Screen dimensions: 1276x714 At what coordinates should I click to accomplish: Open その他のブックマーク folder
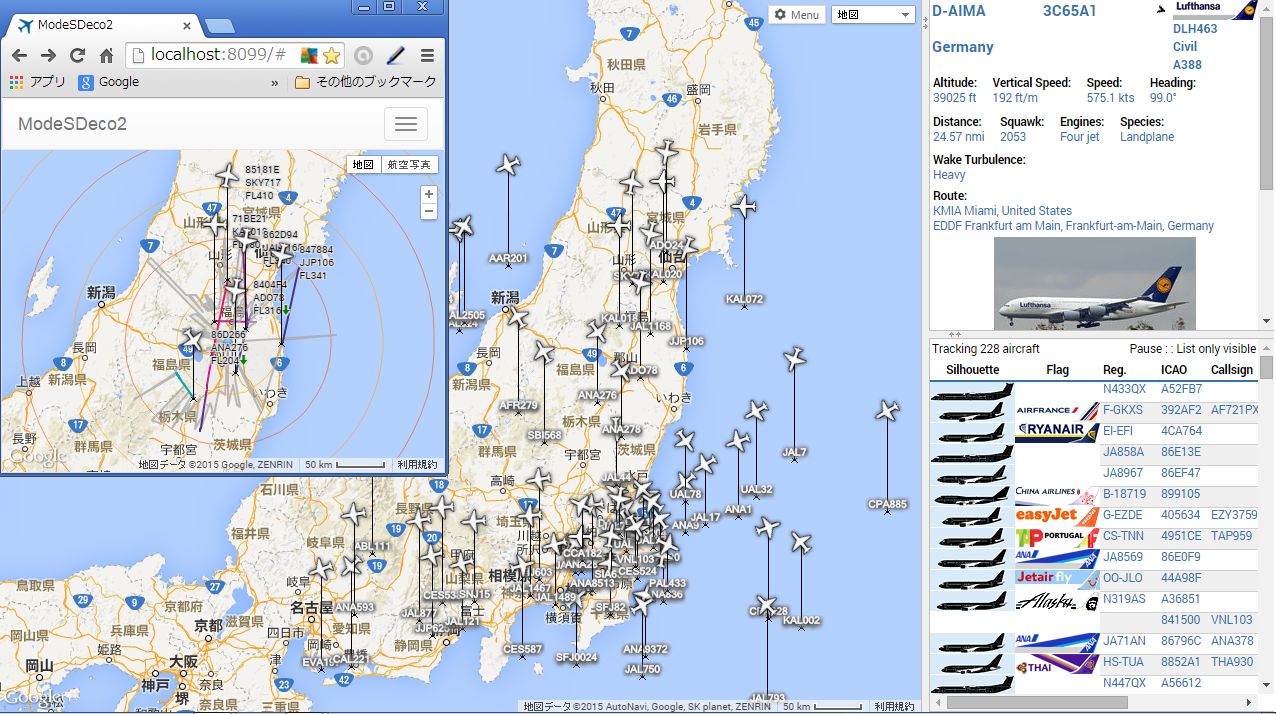coord(366,82)
